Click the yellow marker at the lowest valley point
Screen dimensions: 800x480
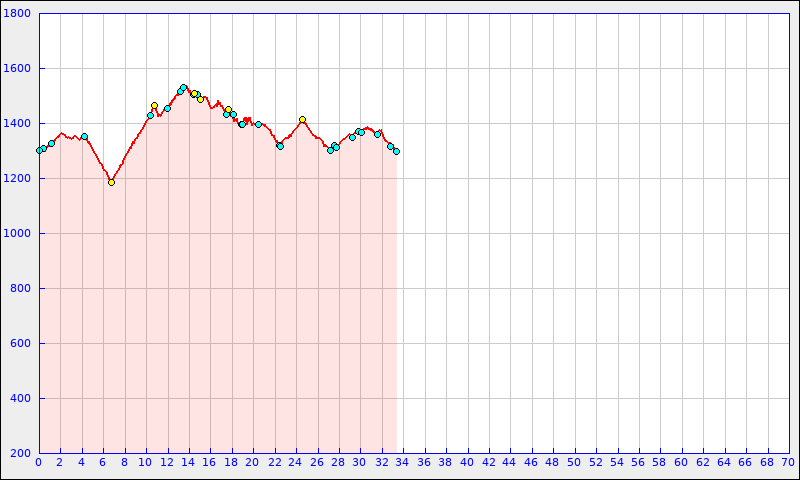pos(111,182)
